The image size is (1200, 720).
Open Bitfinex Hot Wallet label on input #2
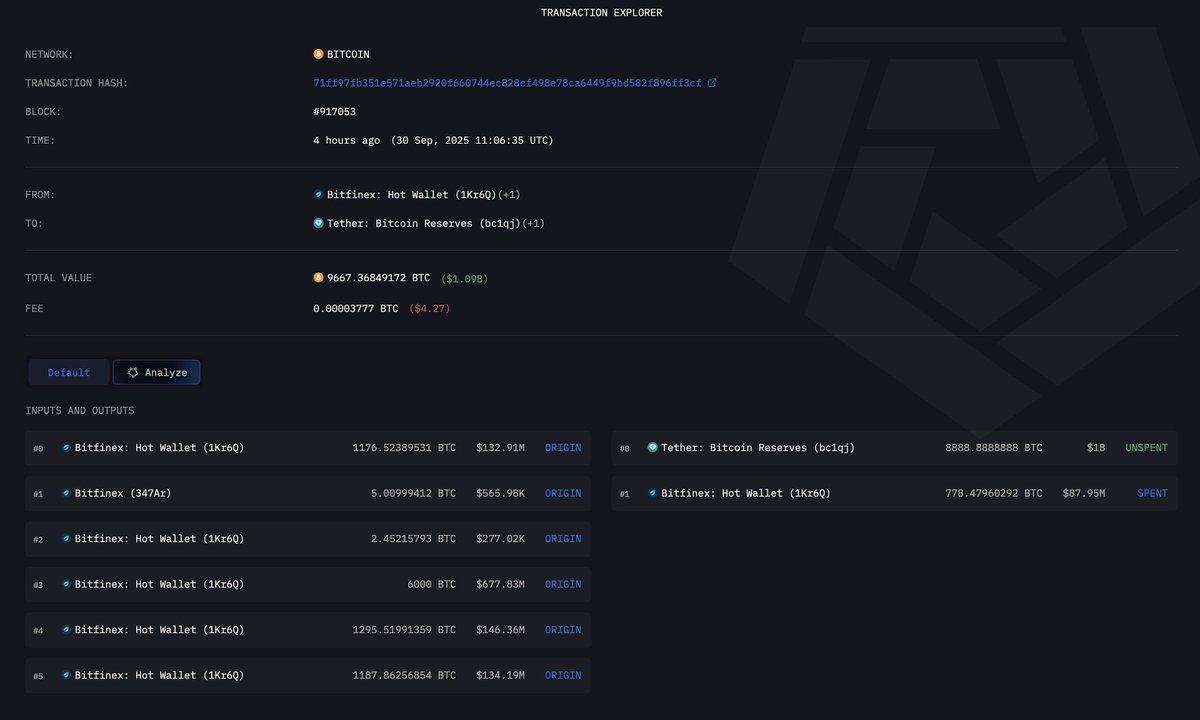[159, 539]
